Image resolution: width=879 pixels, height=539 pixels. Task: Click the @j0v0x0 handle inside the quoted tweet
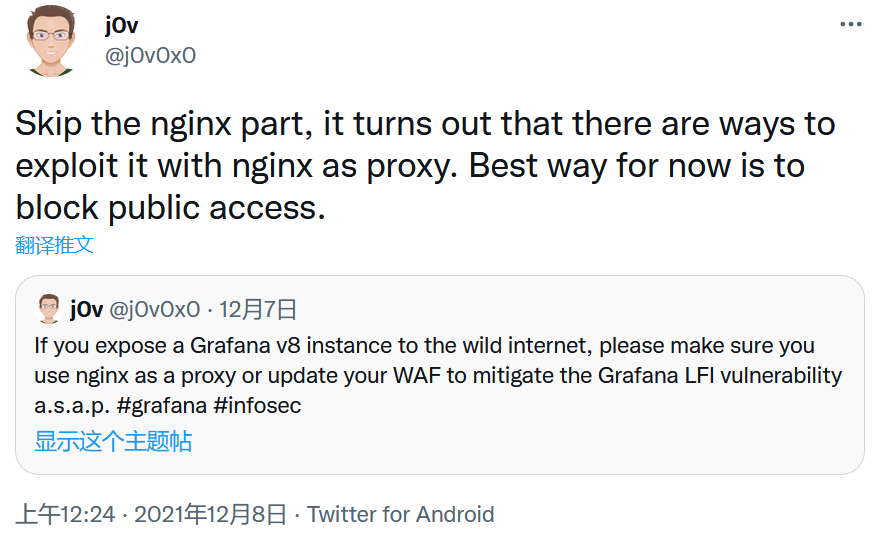[x=154, y=309]
